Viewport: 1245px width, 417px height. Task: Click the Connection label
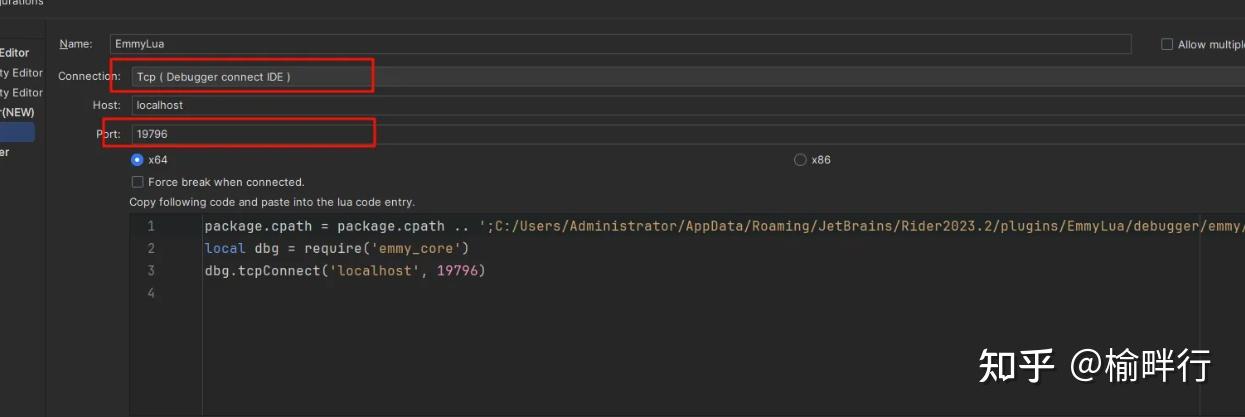pos(89,77)
